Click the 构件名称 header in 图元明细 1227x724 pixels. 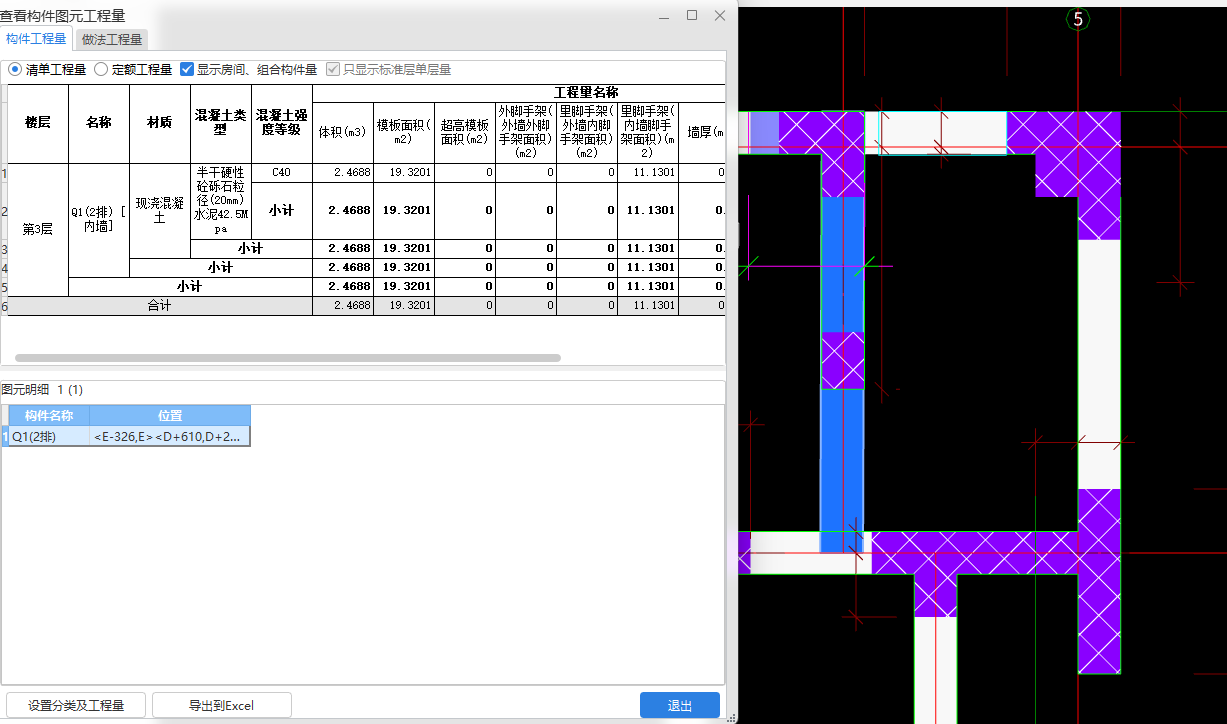49,415
